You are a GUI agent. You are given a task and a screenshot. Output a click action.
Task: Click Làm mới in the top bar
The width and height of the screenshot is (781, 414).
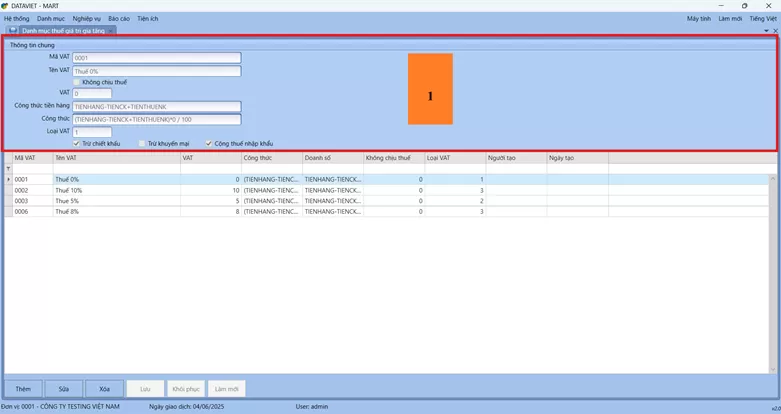(730, 18)
